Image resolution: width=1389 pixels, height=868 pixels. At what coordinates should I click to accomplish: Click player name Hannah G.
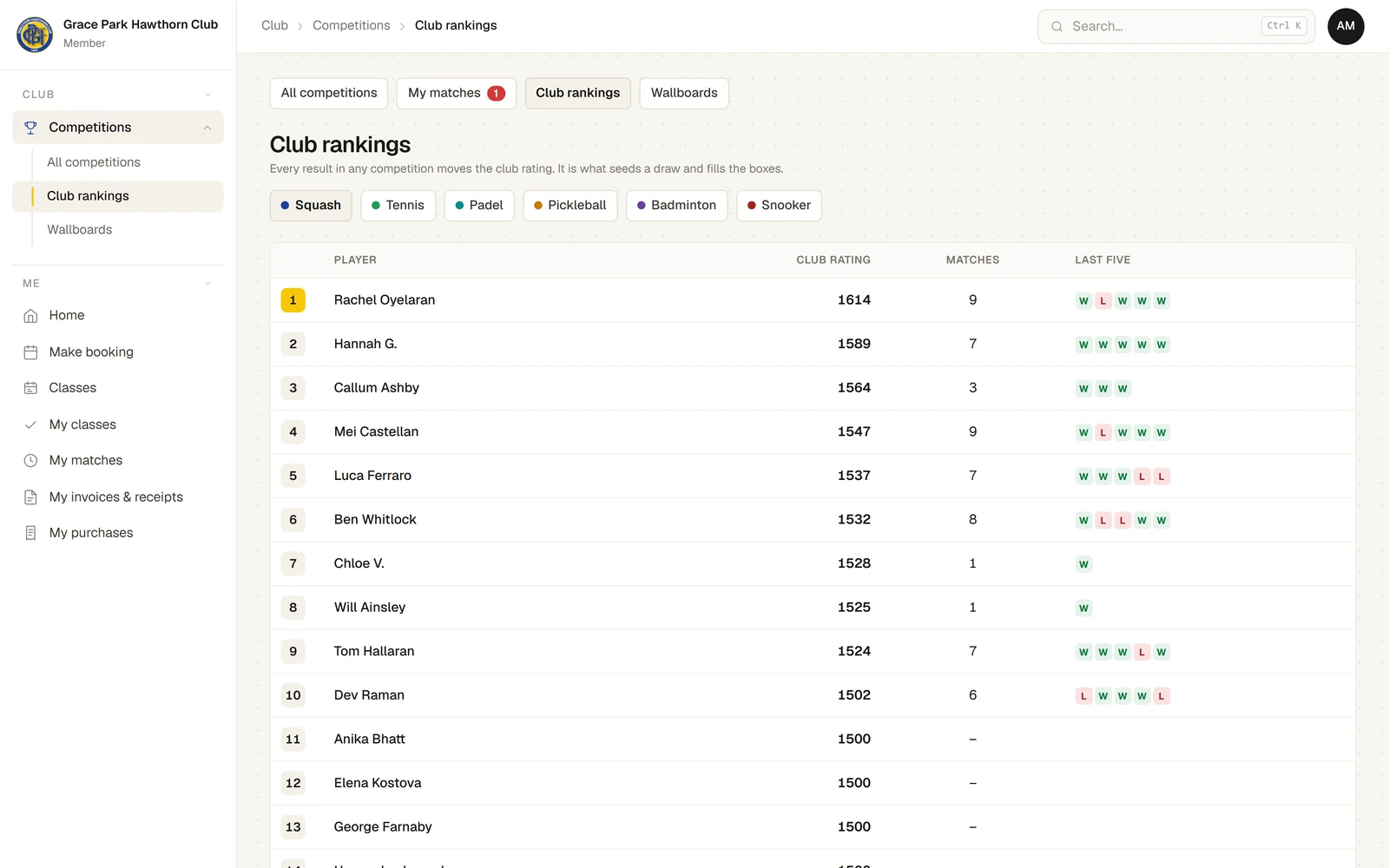[365, 345]
